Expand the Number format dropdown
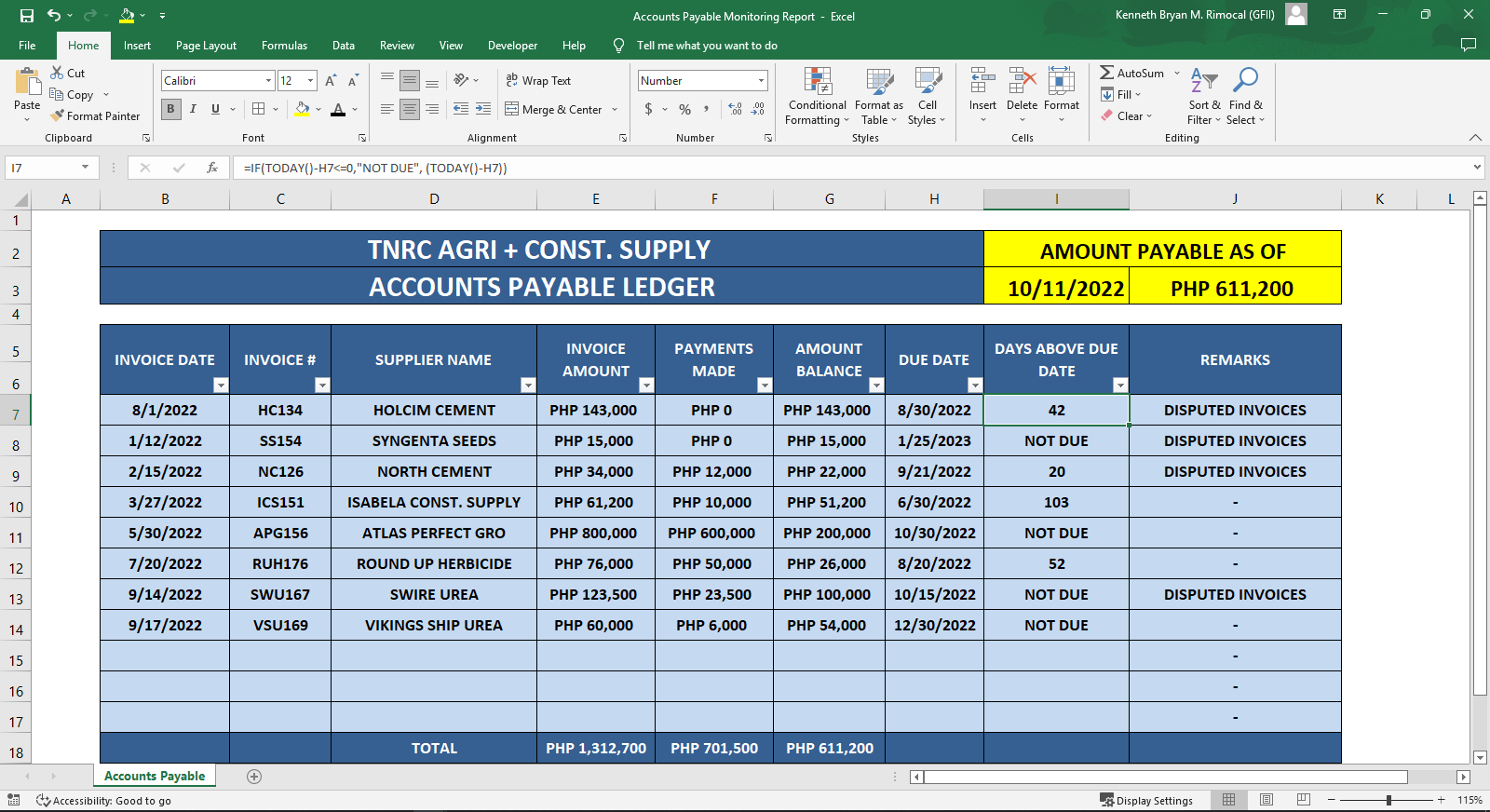The height and width of the screenshot is (812, 1490). 761,81
